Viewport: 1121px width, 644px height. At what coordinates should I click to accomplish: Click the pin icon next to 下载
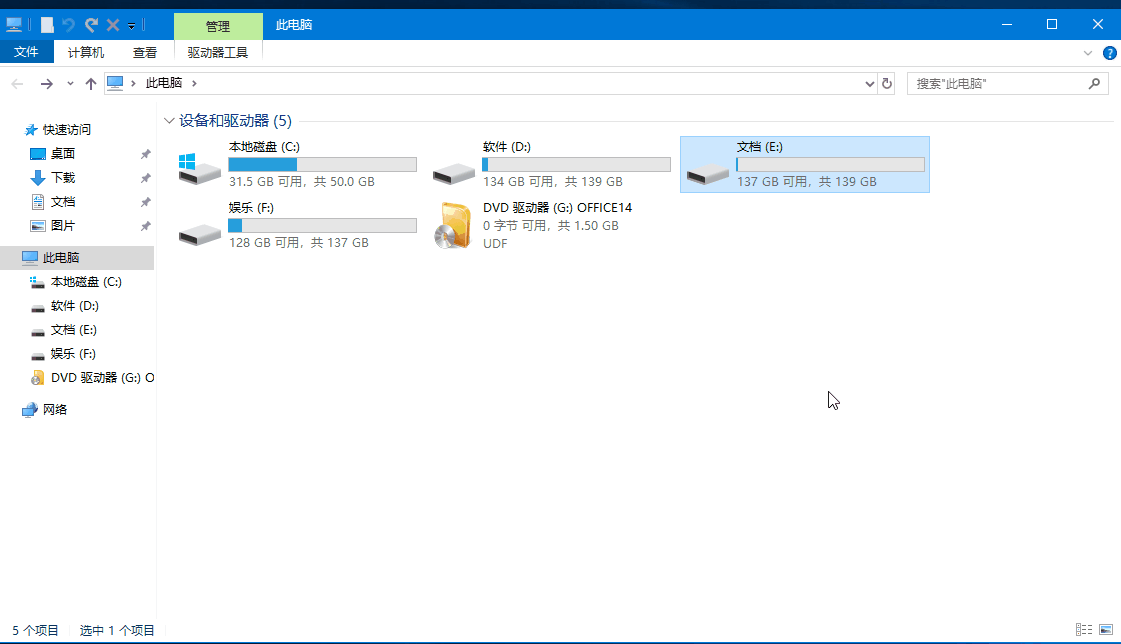click(x=145, y=178)
